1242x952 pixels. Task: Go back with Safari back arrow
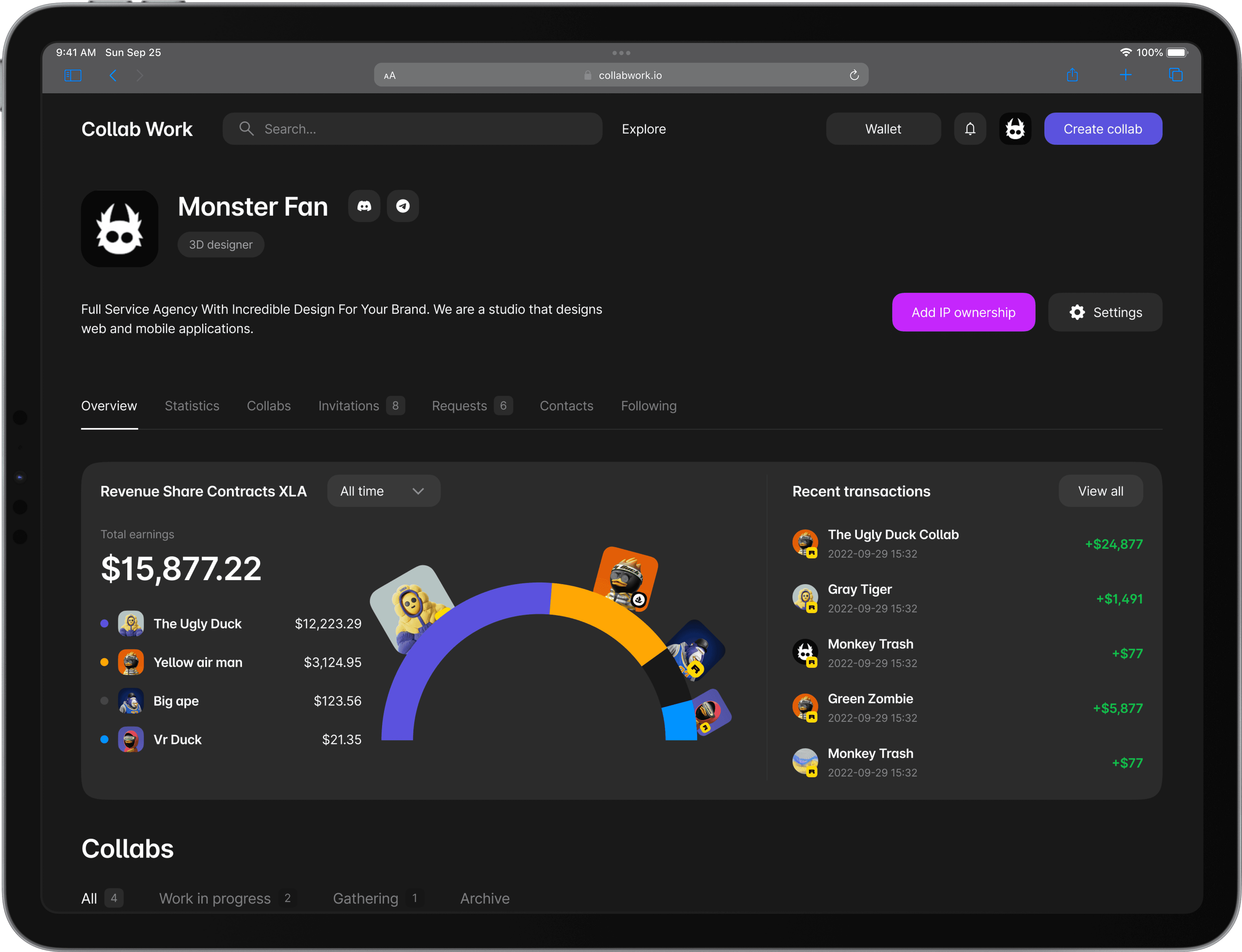113,75
